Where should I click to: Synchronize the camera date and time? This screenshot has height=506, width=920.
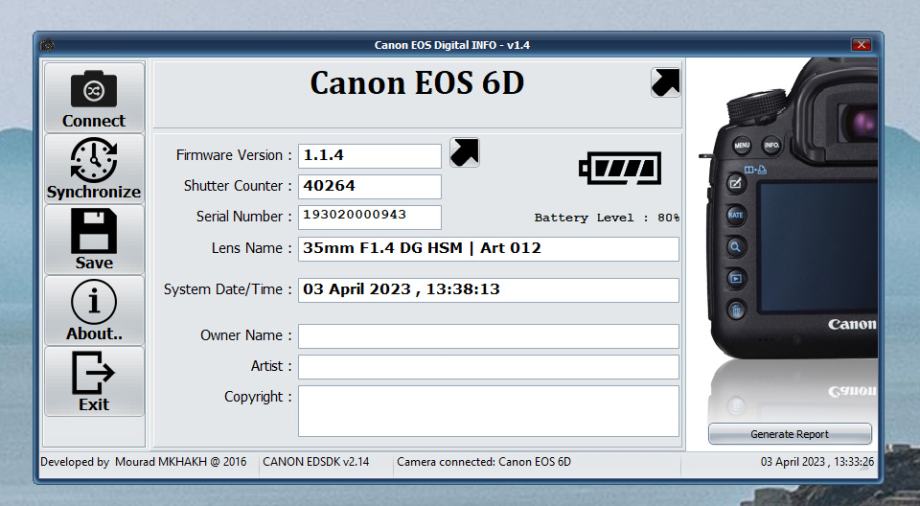point(94,168)
